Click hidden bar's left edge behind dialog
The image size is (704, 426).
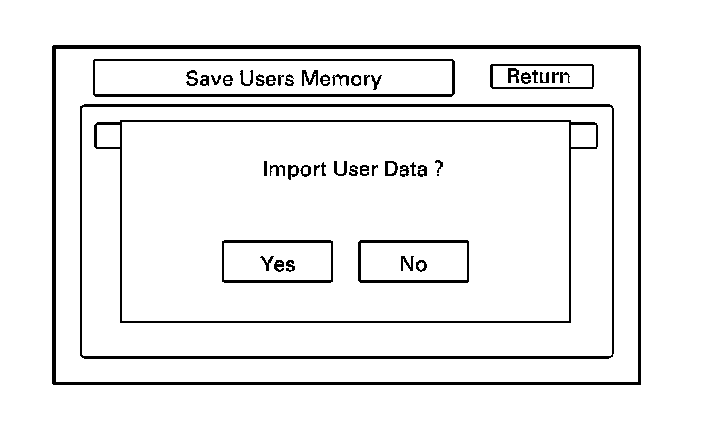click(x=107, y=136)
